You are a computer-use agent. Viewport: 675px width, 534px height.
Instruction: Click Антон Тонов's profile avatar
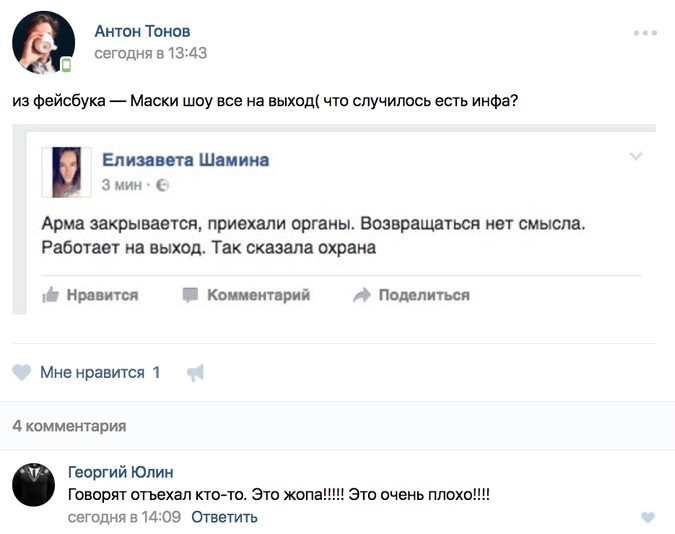point(42,43)
